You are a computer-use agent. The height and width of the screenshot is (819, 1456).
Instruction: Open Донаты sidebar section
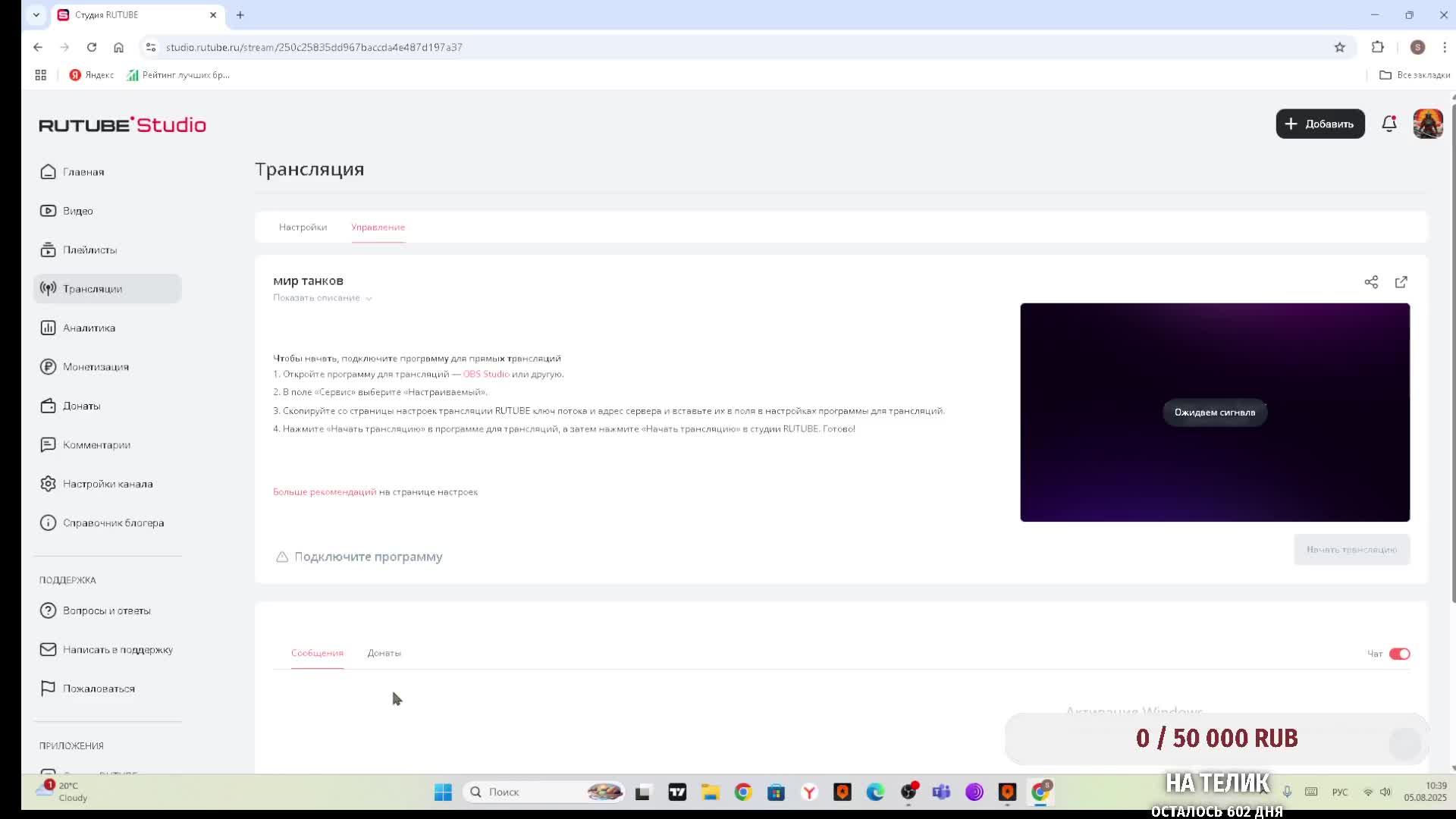pyautogui.click(x=81, y=406)
